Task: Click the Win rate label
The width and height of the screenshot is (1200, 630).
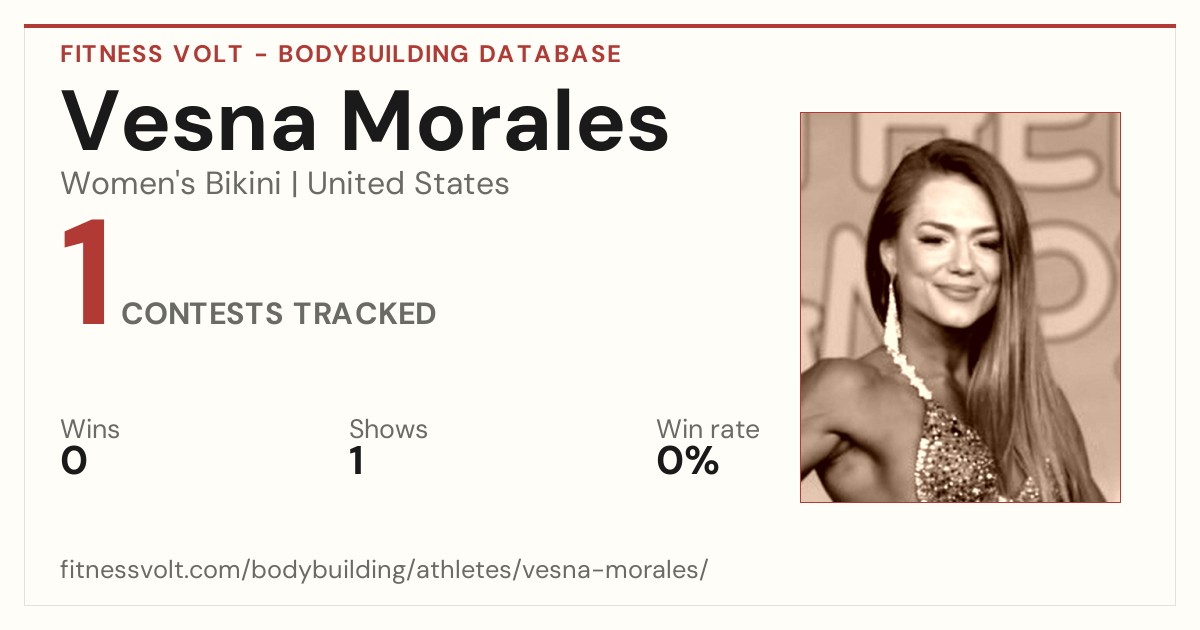Action: (x=708, y=430)
